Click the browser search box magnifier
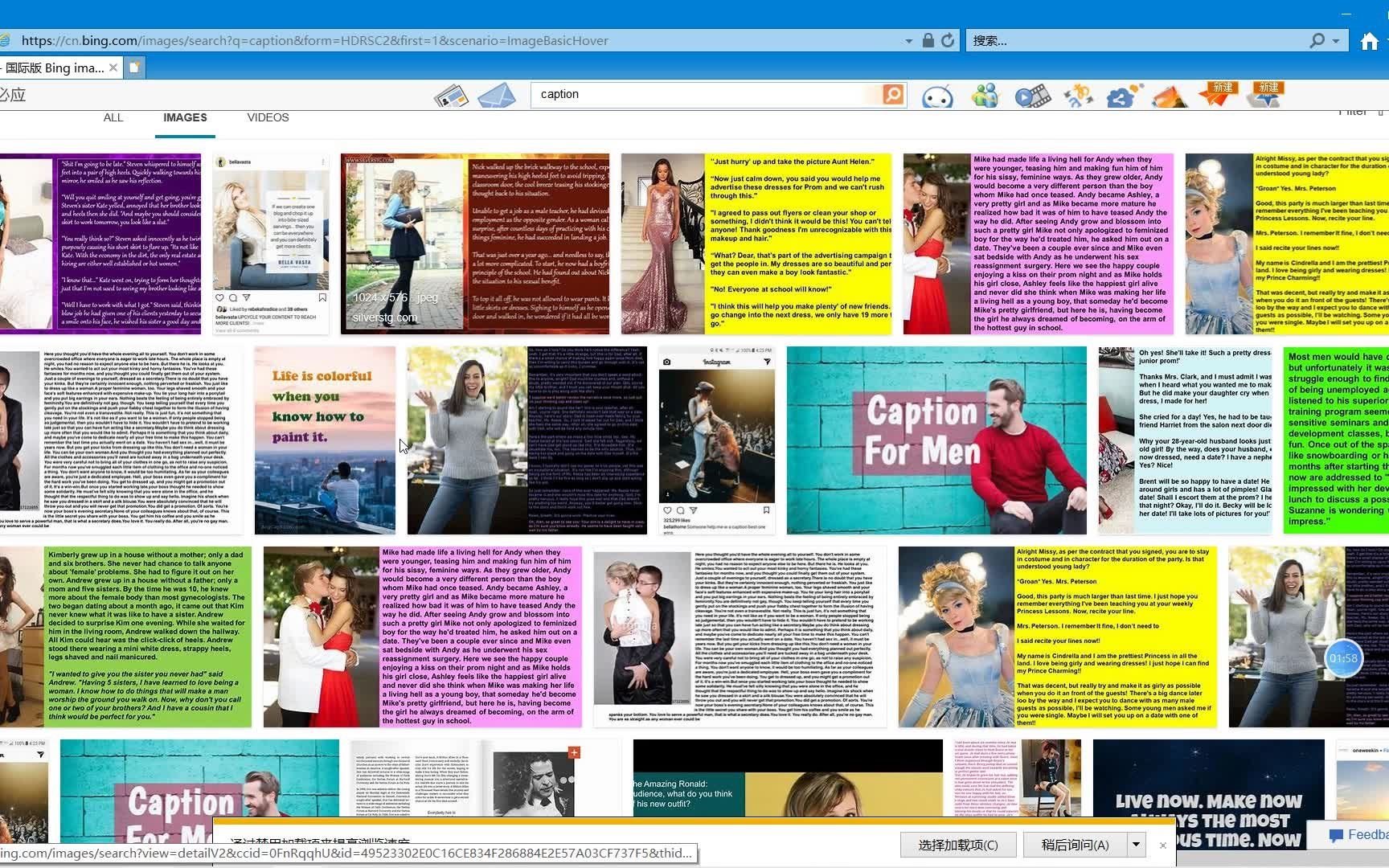This screenshot has height=868, width=1389. pyautogui.click(x=1317, y=40)
